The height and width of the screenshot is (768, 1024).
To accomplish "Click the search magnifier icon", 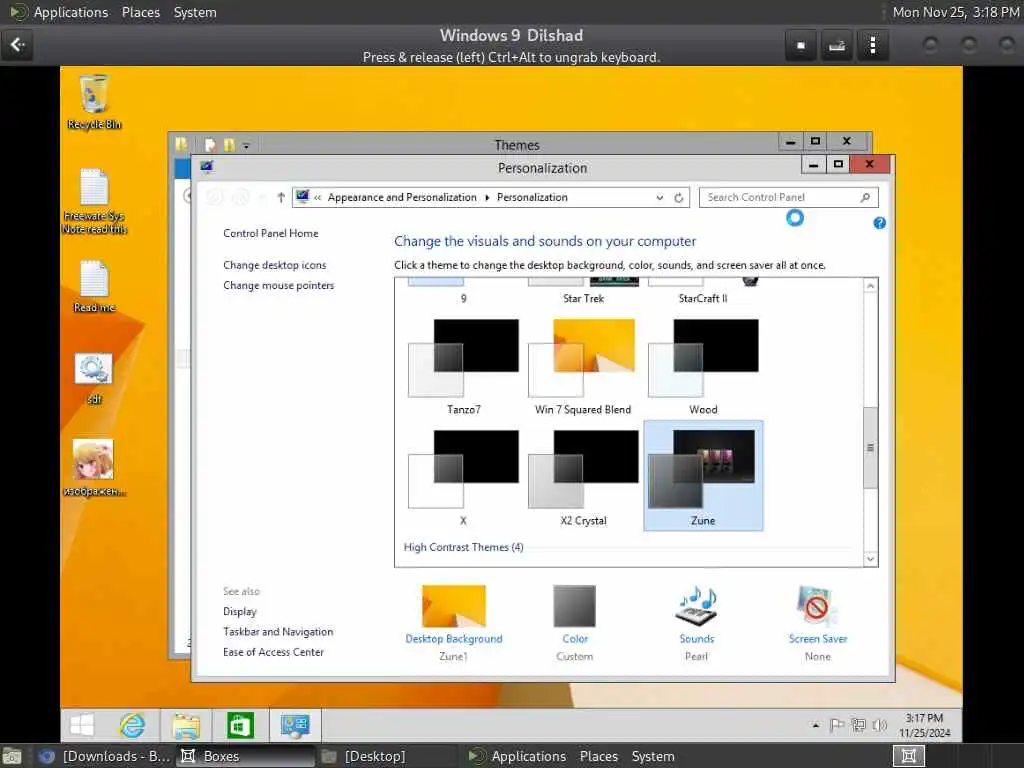I will [865, 197].
